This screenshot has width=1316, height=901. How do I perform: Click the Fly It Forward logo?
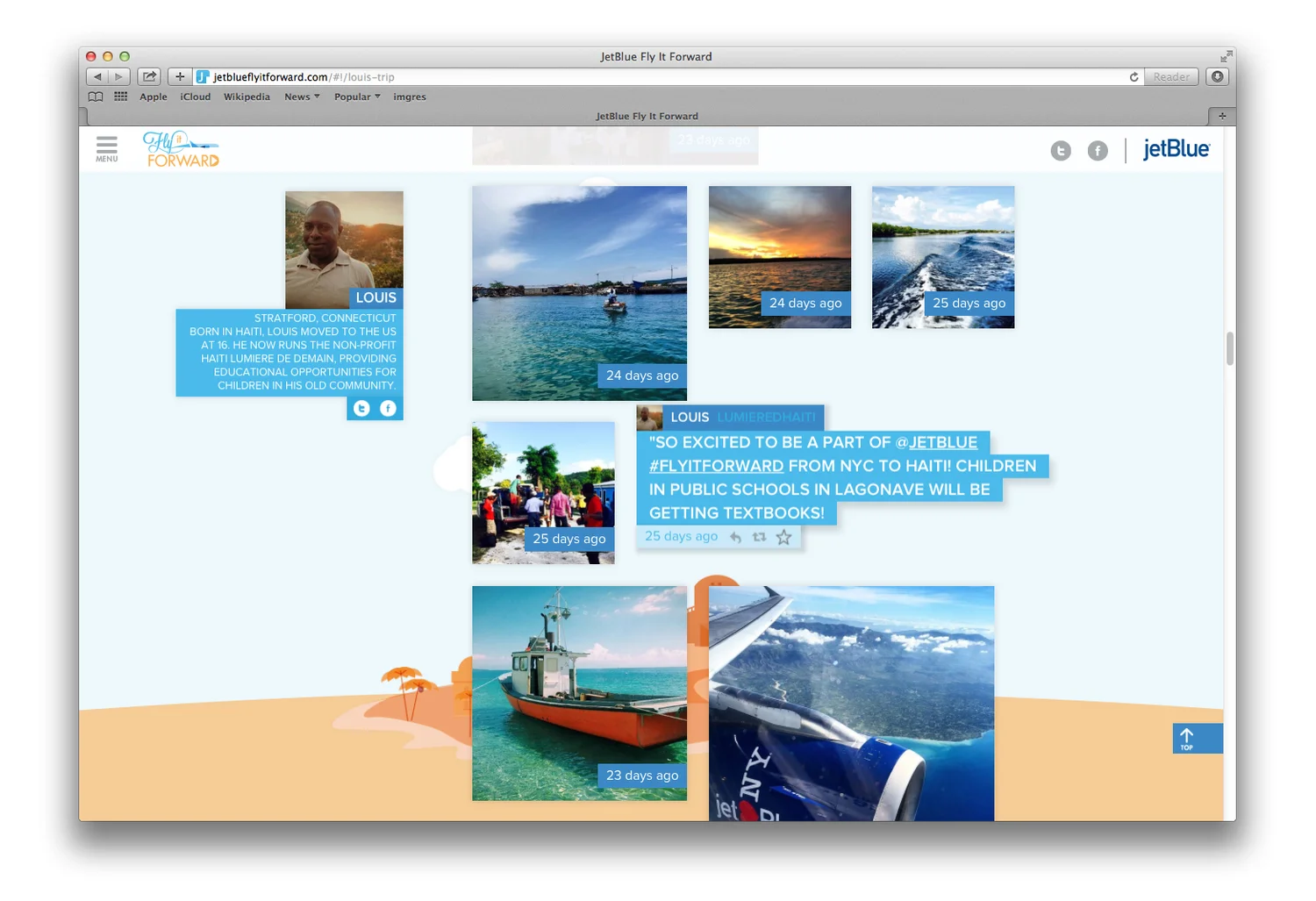coord(181,149)
